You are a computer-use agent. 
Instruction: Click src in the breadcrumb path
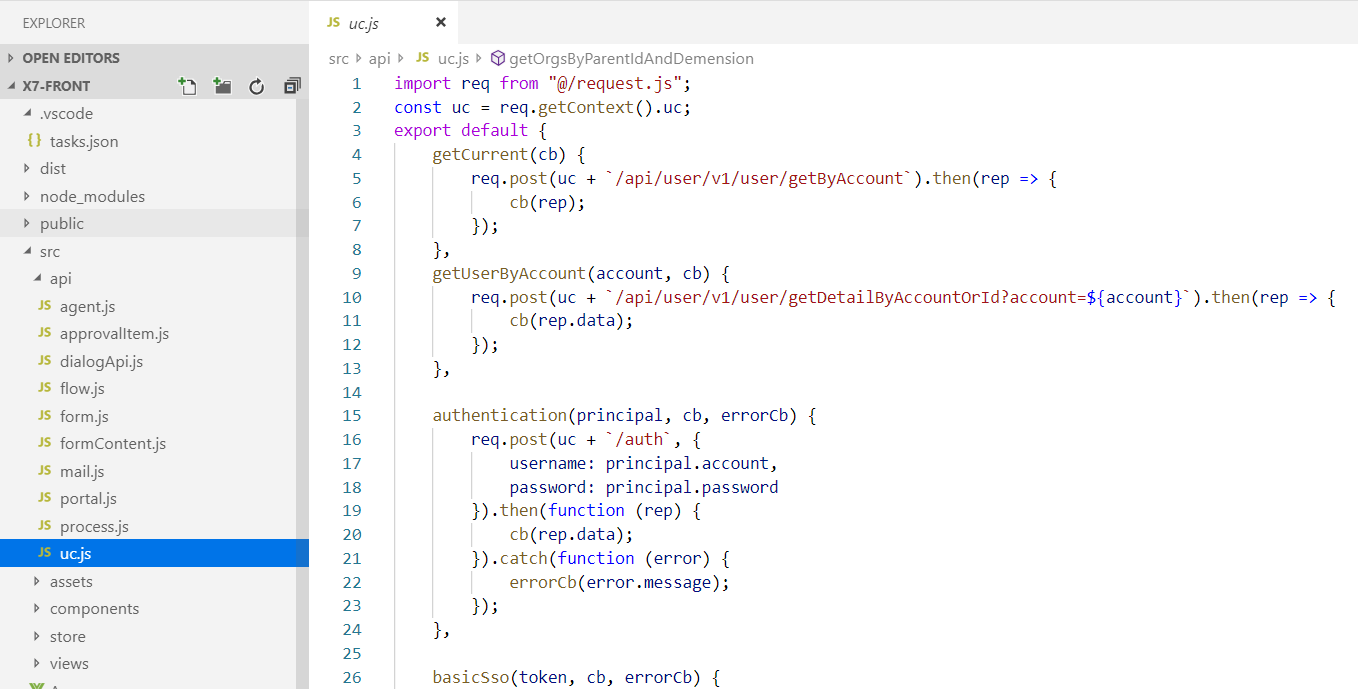click(x=338, y=59)
